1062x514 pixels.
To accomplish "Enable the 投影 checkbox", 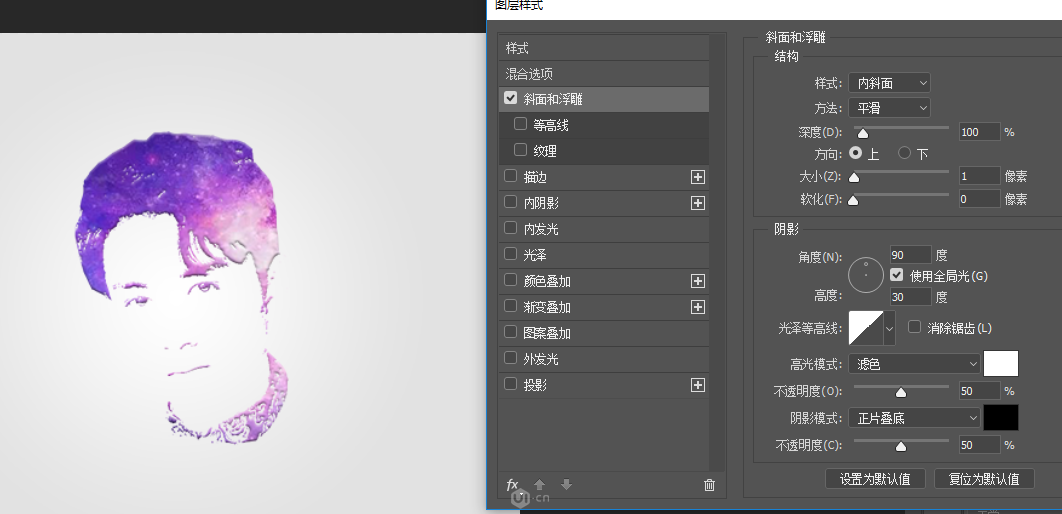I will 511,384.
